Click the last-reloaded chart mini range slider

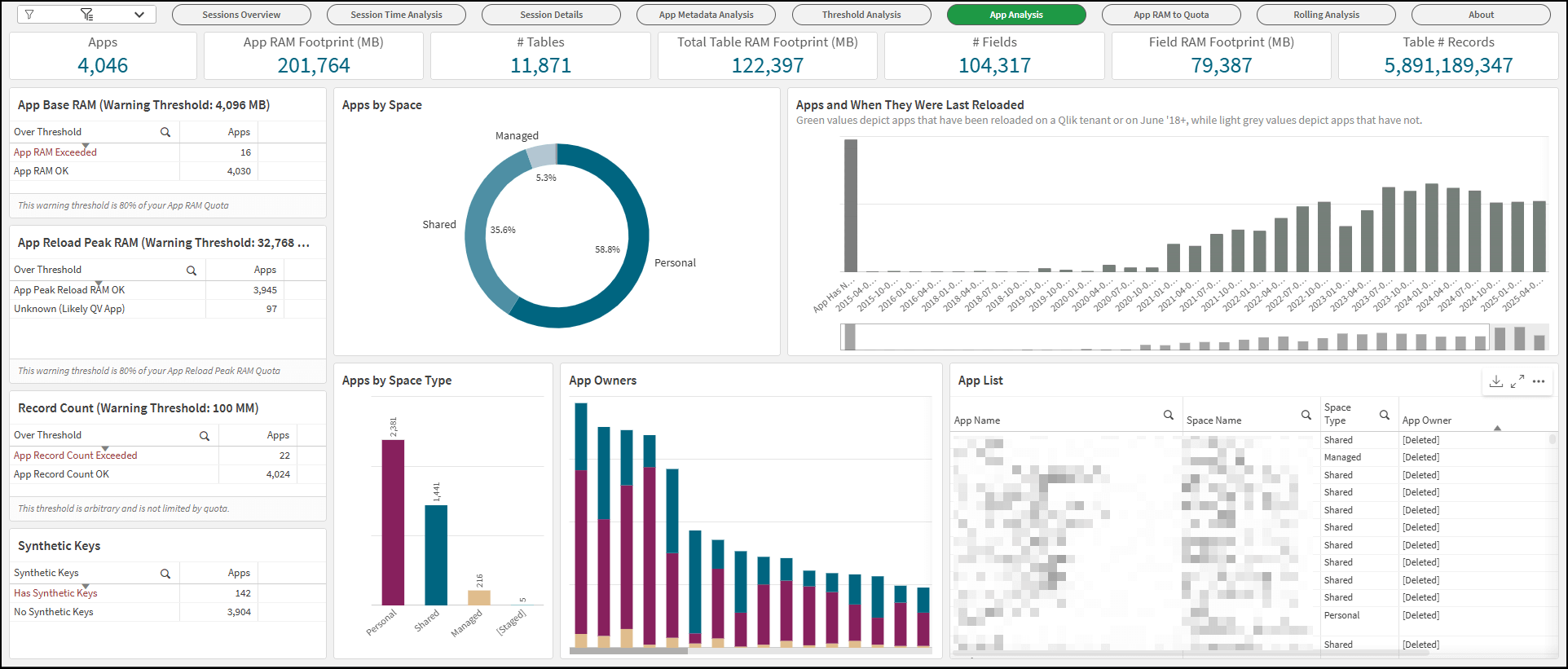pos(1193,337)
